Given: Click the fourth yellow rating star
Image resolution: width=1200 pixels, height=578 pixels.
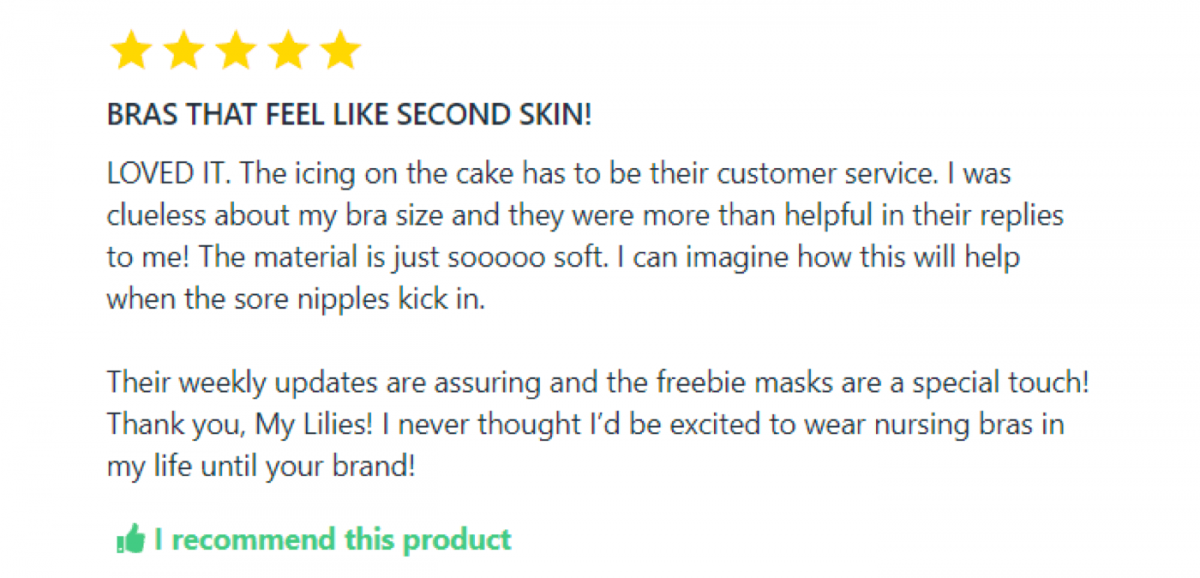Looking at the screenshot, I should (289, 49).
